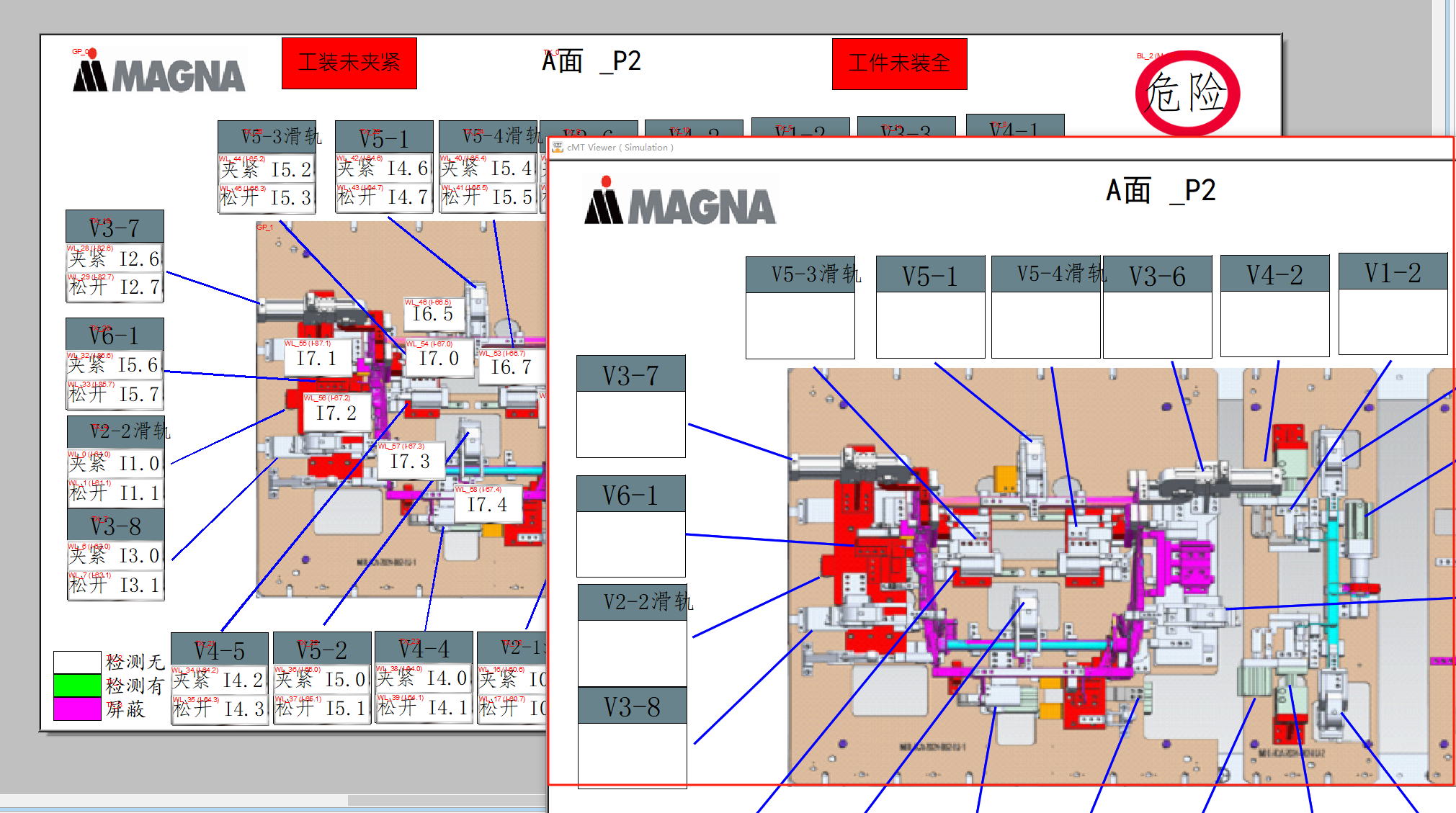Select the V5-3滑轨 header in the editor window
The width and height of the screenshot is (1456, 813).
(267, 137)
